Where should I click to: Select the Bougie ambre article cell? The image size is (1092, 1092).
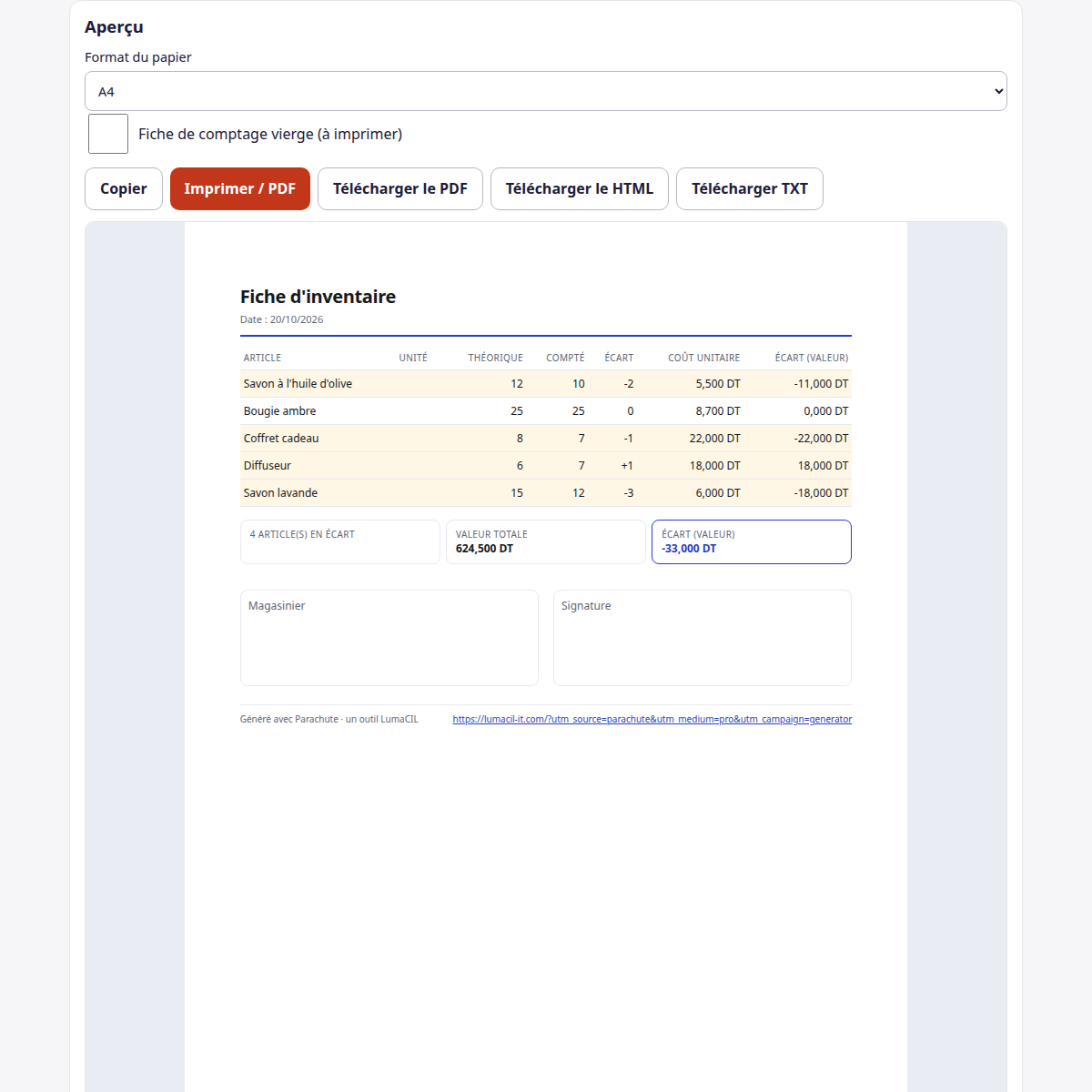coord(279,411)
